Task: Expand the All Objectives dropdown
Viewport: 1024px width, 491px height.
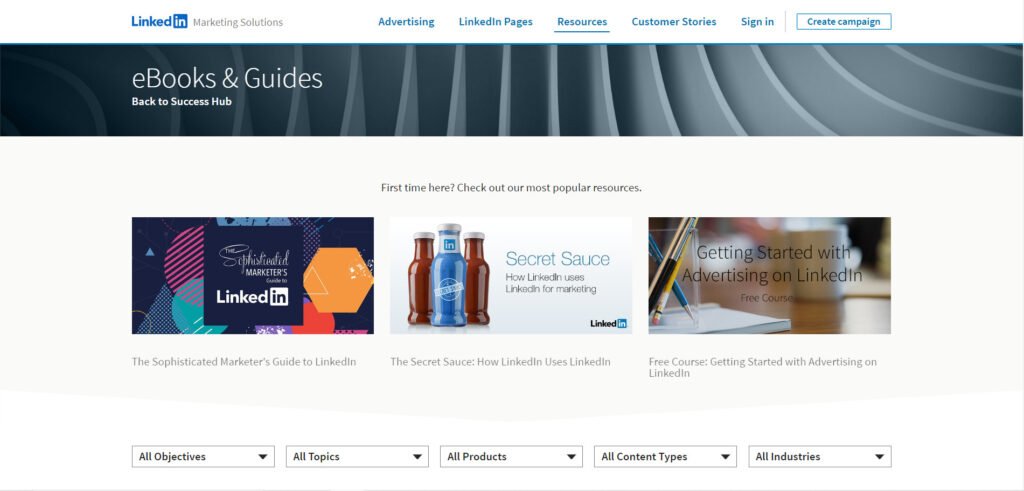Action: tap(203, 457)
